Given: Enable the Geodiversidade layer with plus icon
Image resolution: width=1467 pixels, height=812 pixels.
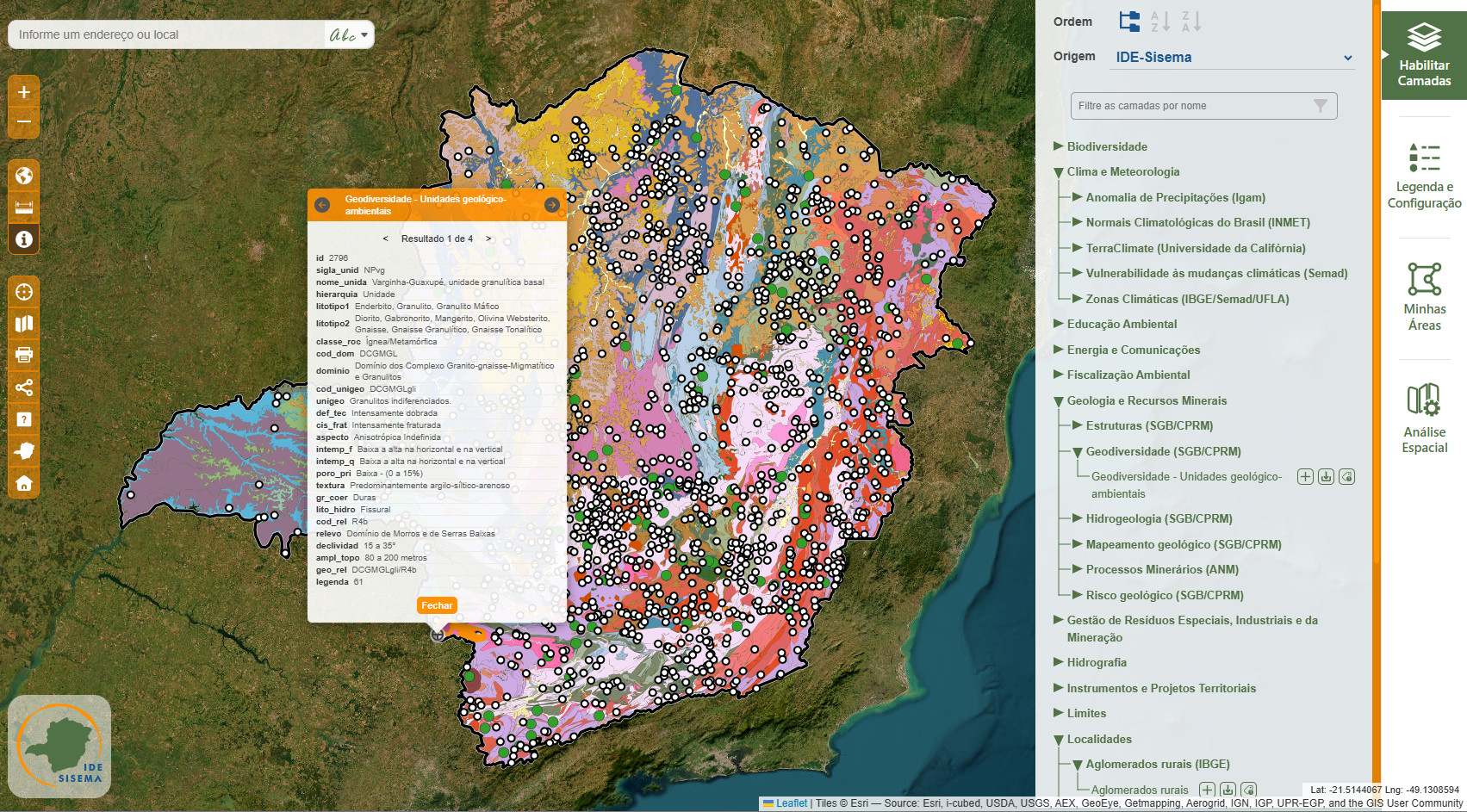Looking at the screenshot, I should click(1305, 477).
